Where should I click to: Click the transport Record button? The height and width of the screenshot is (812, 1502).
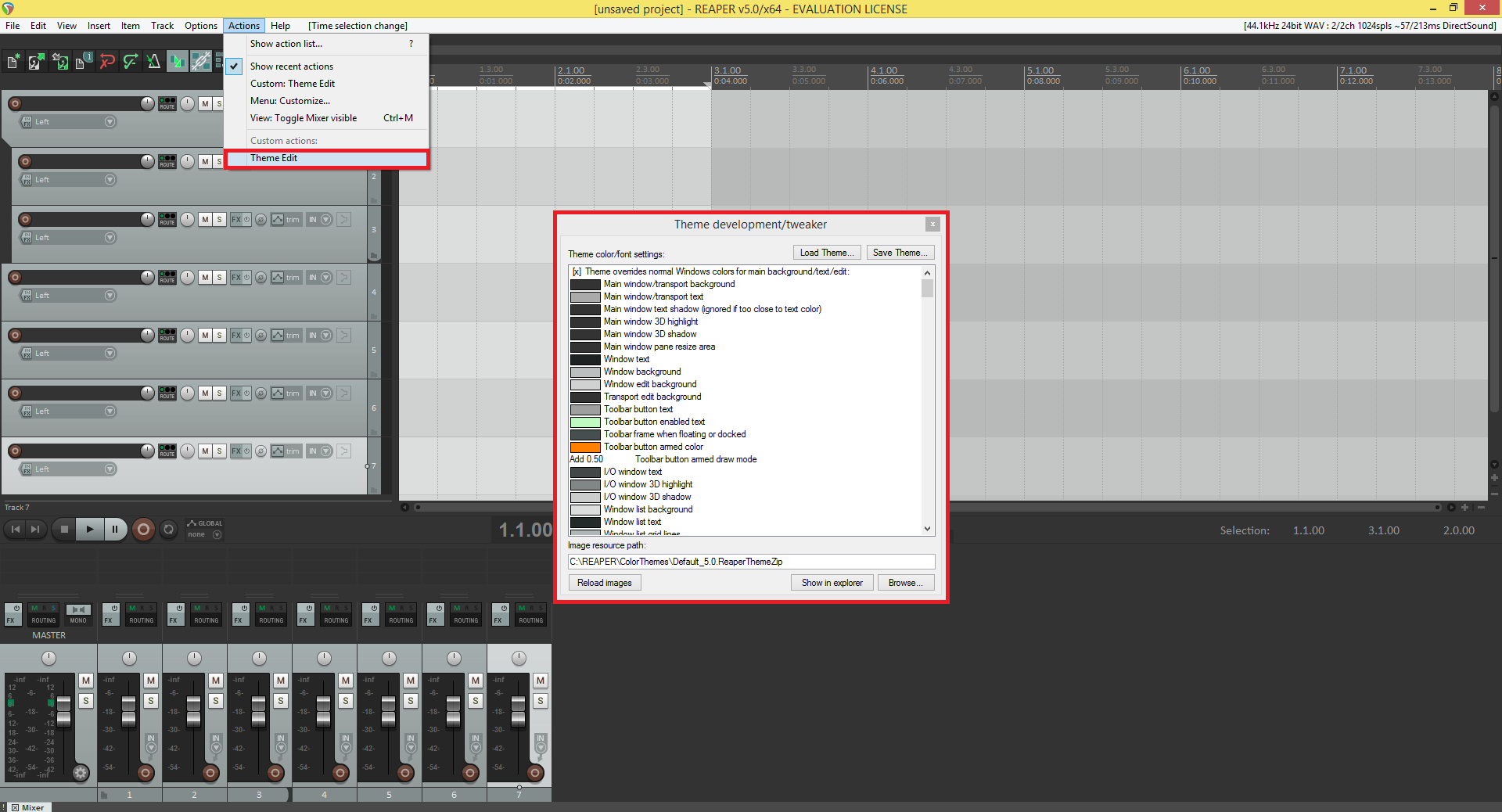point(143,530)
